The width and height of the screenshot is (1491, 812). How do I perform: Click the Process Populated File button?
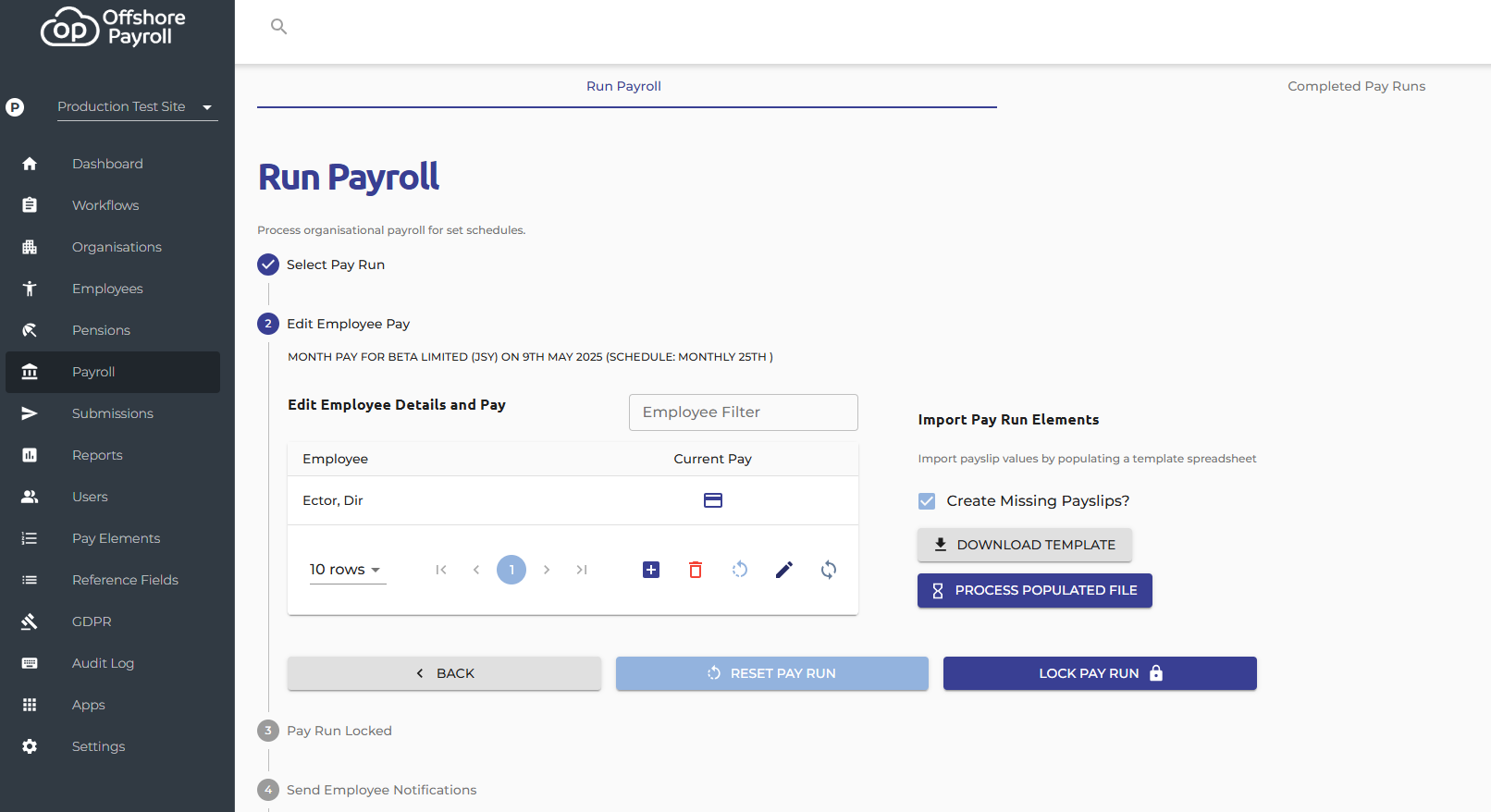1035,590
